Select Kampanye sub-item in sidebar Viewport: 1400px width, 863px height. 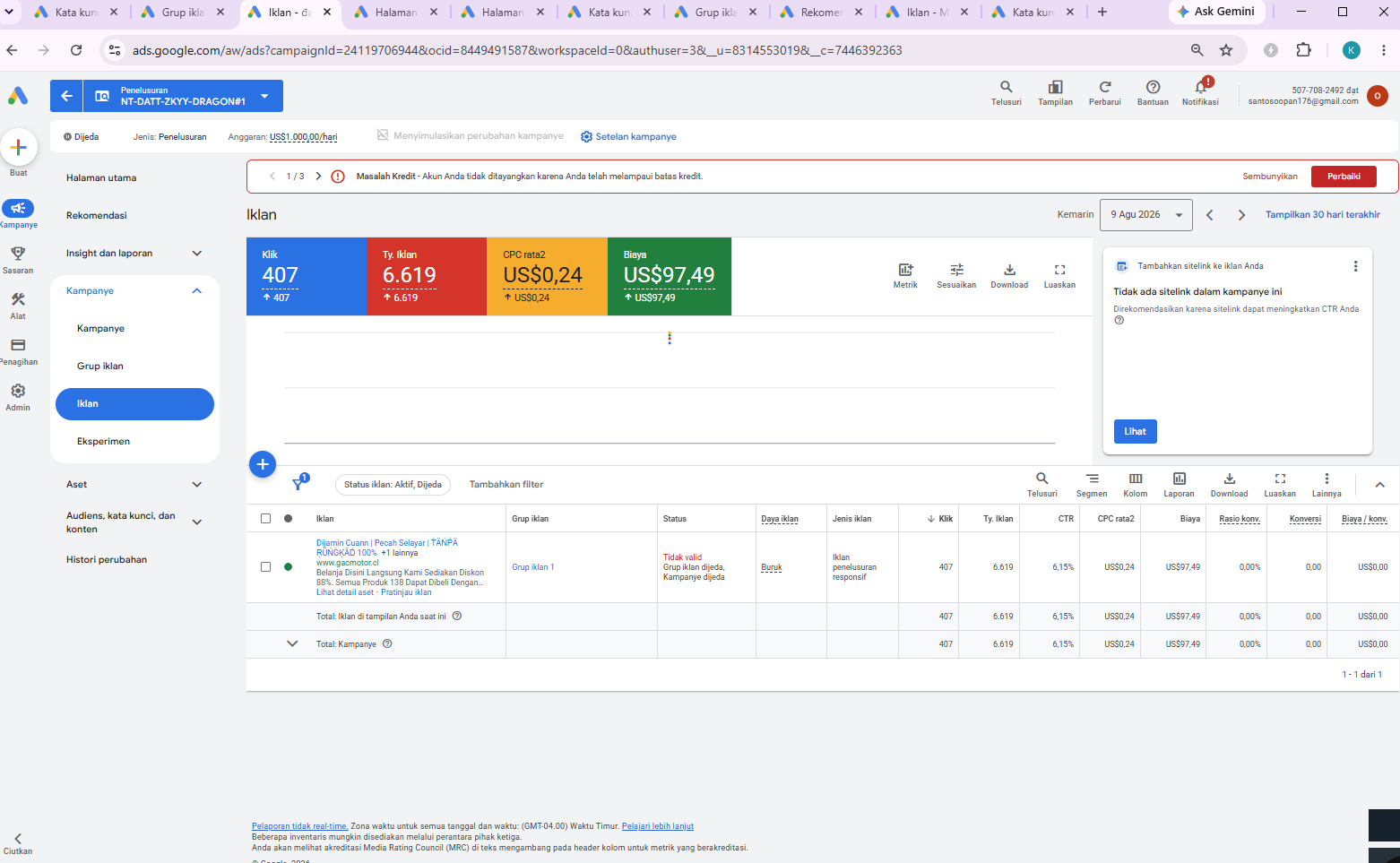coord(101,329)
